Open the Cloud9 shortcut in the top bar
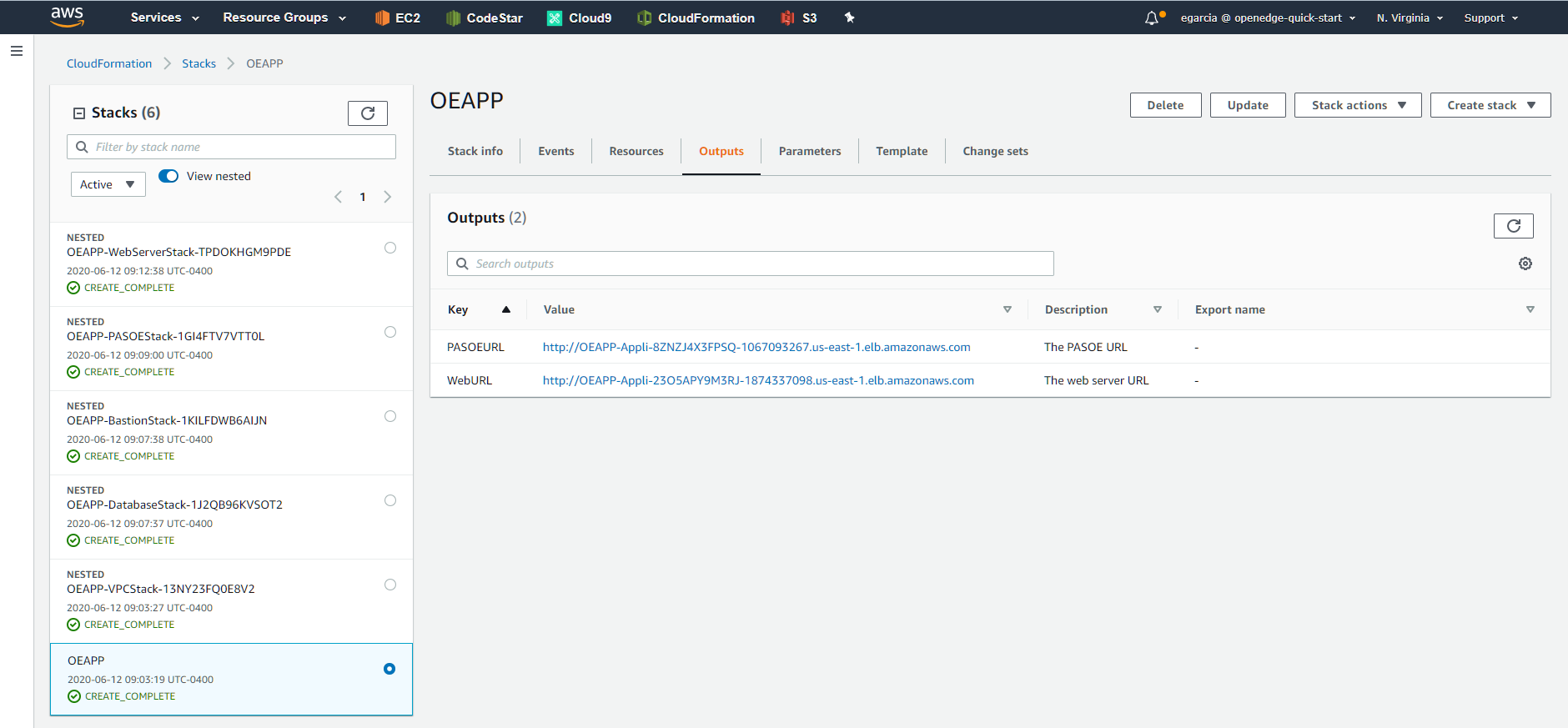This screenshot has width=1568, height=728. pos(579,18)
